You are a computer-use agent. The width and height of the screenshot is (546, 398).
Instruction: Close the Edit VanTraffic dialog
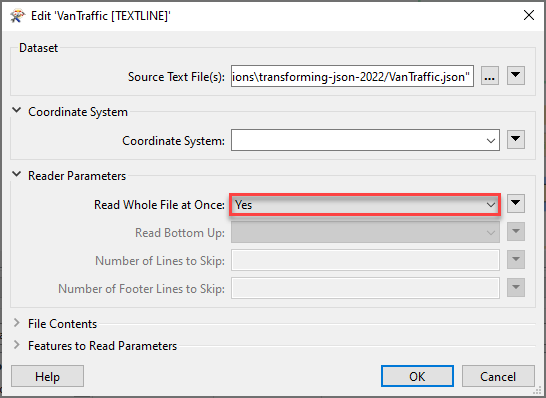coord(529,15)
